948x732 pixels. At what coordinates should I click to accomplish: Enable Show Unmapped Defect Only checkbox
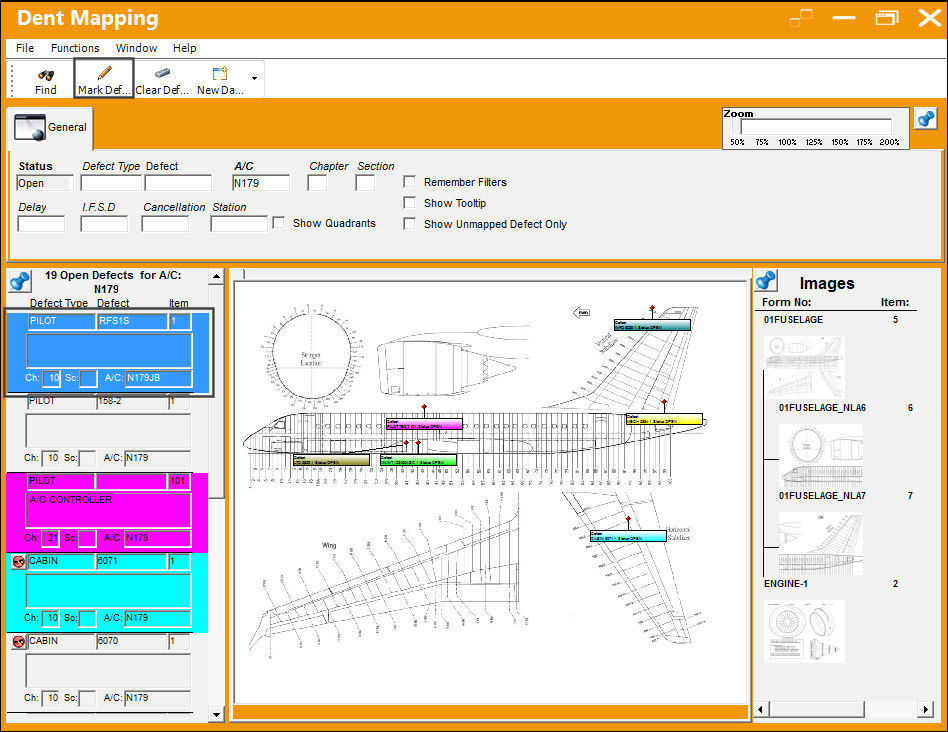(409, 224)
